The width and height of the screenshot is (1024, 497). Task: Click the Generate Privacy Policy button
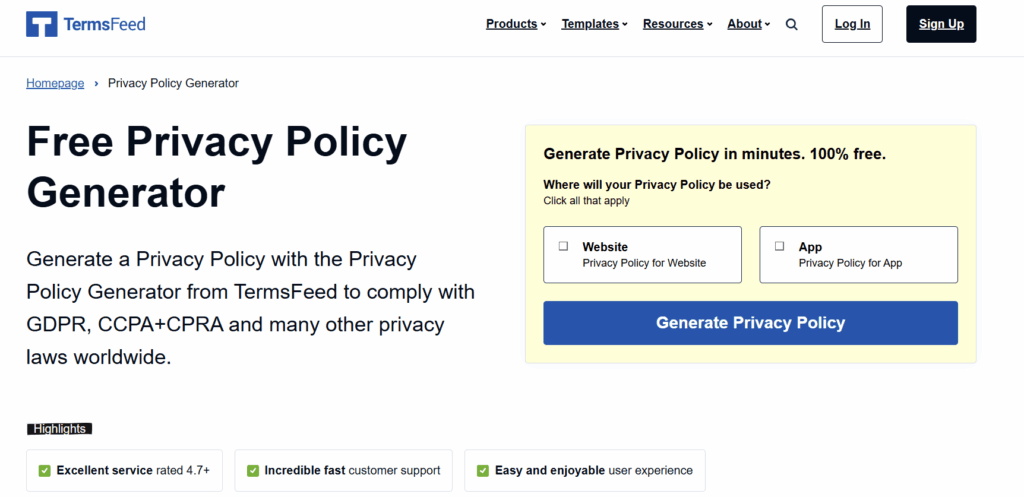(750, 323)
